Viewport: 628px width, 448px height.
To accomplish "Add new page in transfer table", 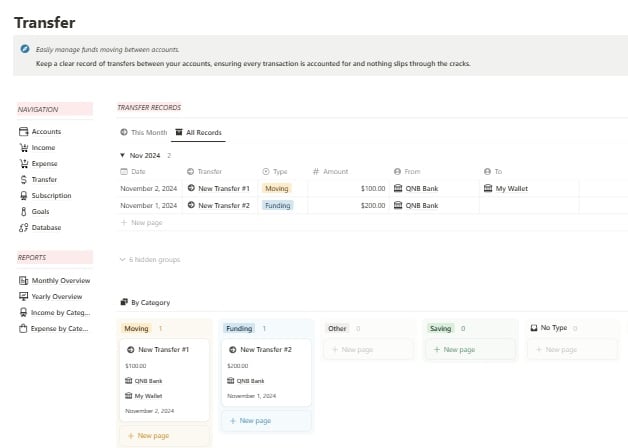I will pyautogui.click(x=145, y=222).
